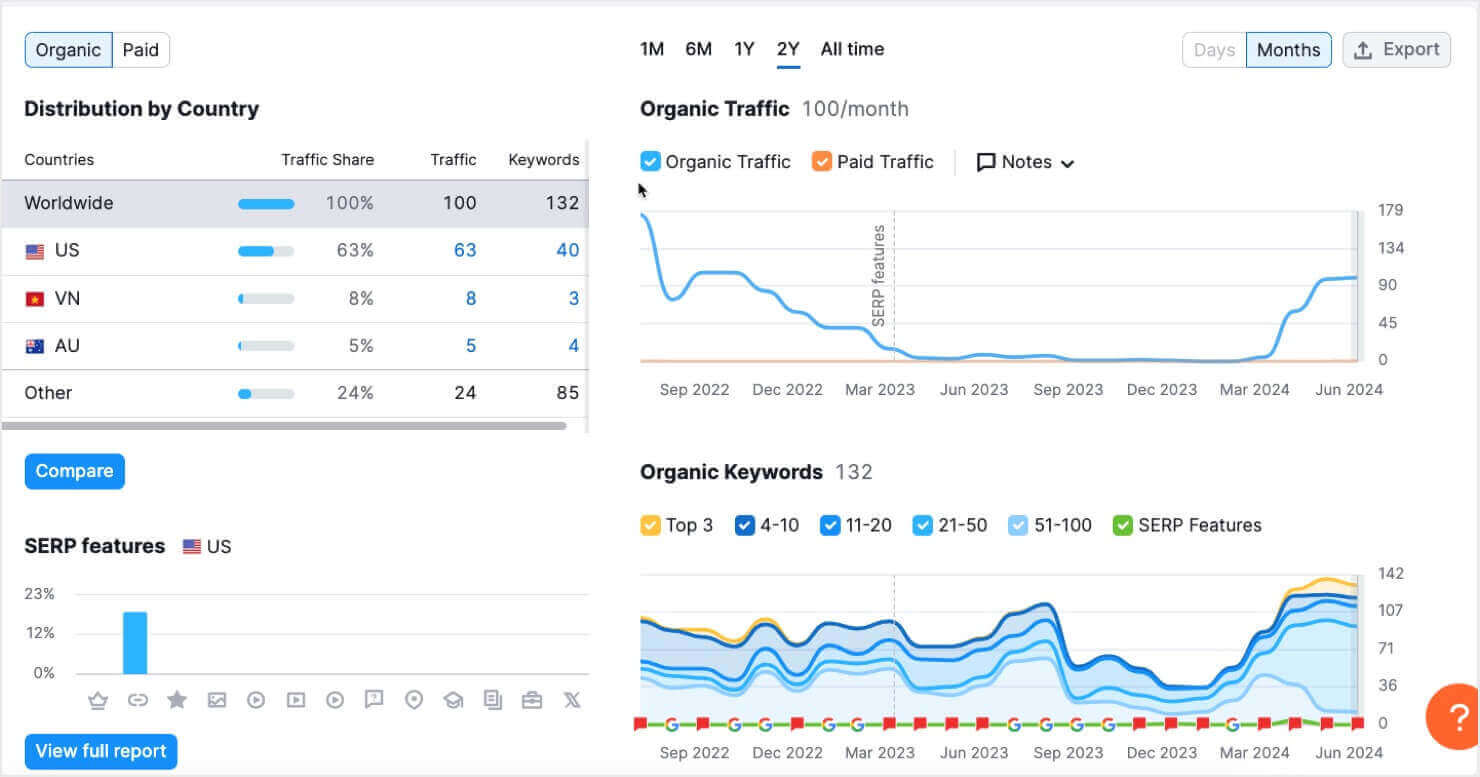The height and width of the screenshot is (777, 1480).
Task: Enable the Paid Traffic checkbox
Action: [824, 161]
